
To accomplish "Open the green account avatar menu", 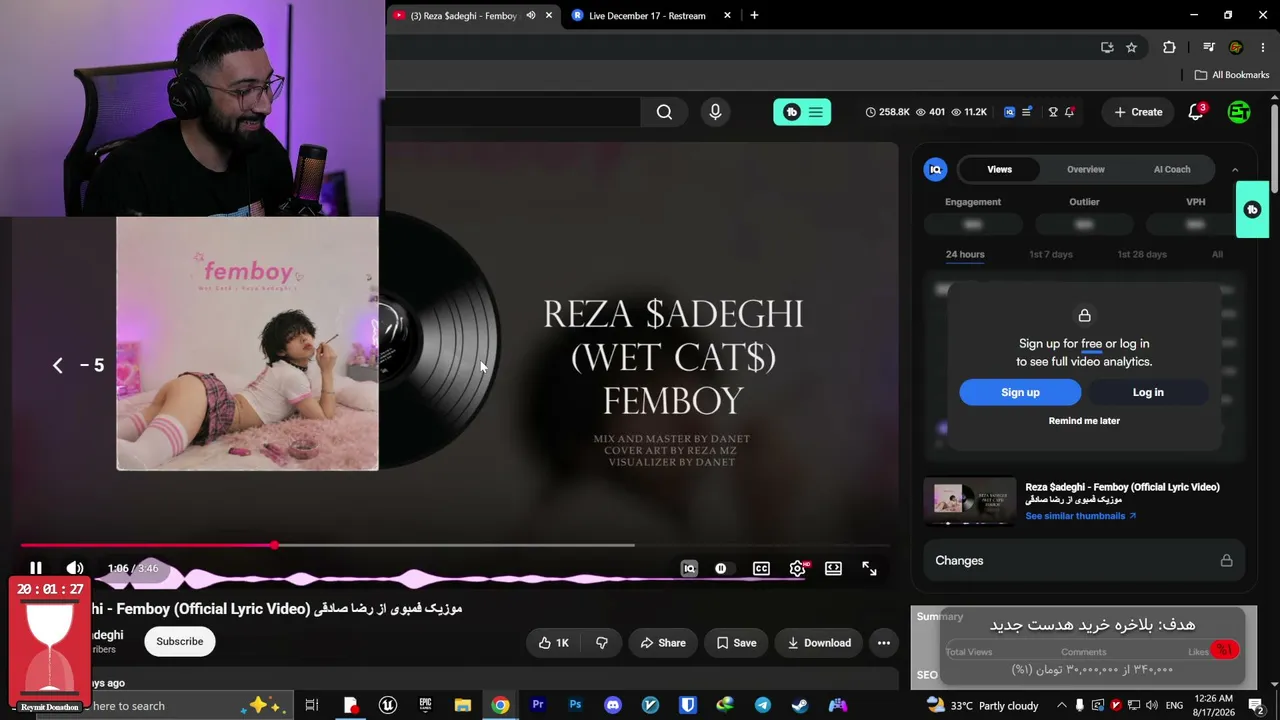I will click(1239, 112).
